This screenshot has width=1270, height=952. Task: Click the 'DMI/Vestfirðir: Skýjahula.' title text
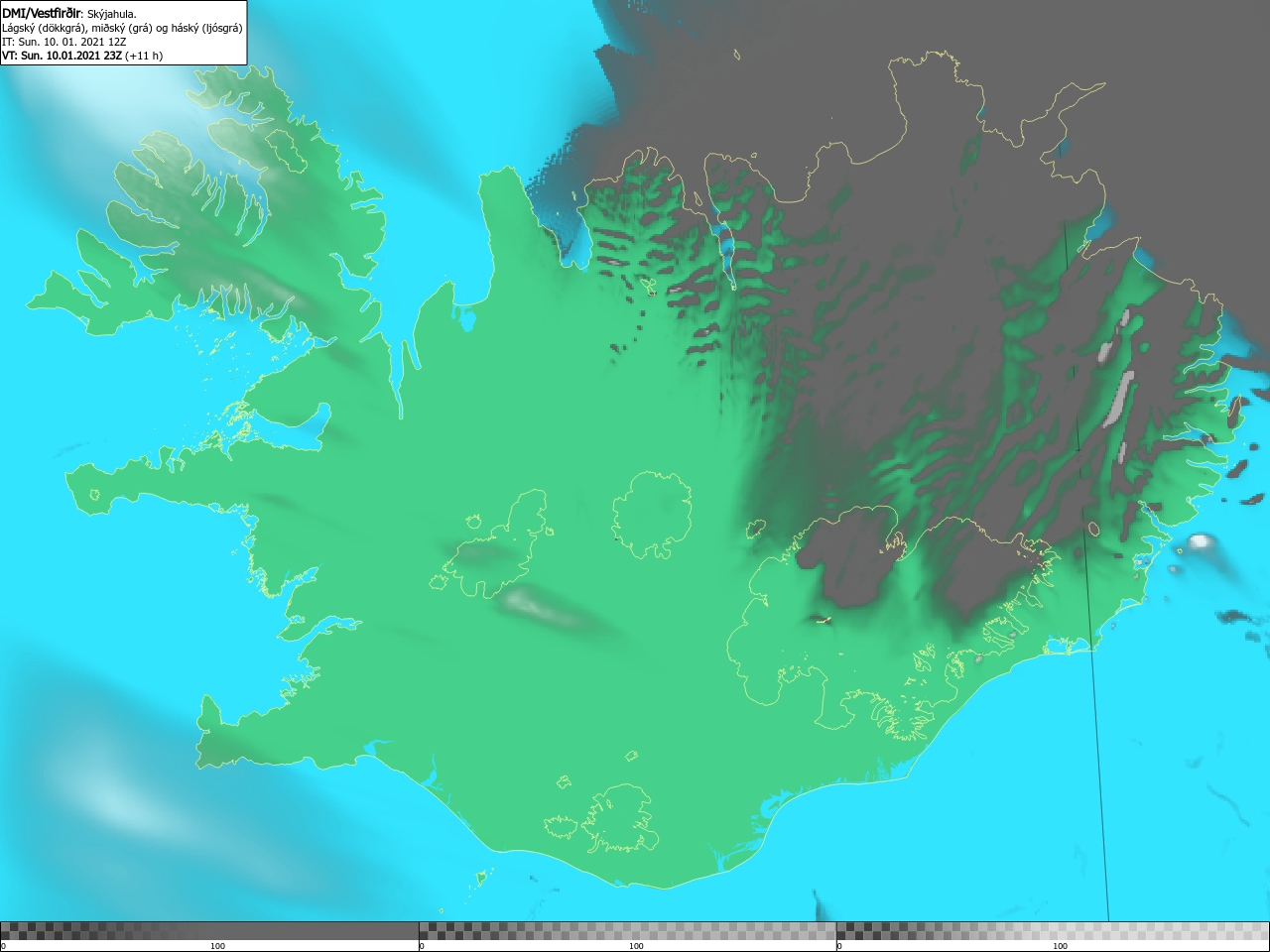[x=69, y=14]
